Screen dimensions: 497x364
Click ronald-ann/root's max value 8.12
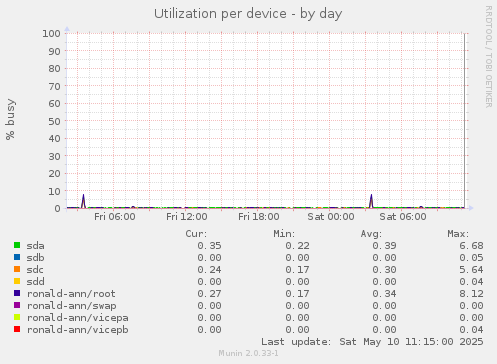pos(471,294)
